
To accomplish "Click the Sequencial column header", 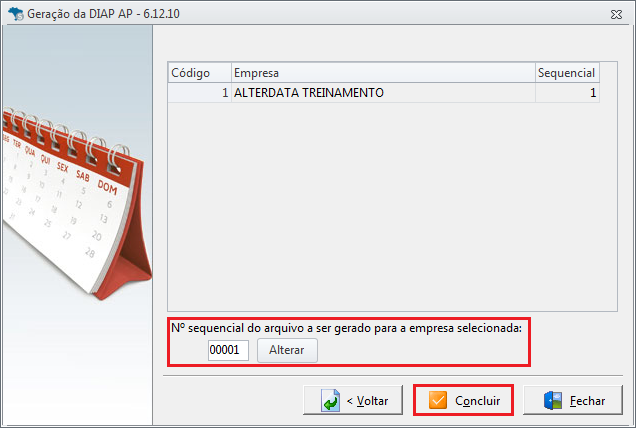I will [567, 73].
